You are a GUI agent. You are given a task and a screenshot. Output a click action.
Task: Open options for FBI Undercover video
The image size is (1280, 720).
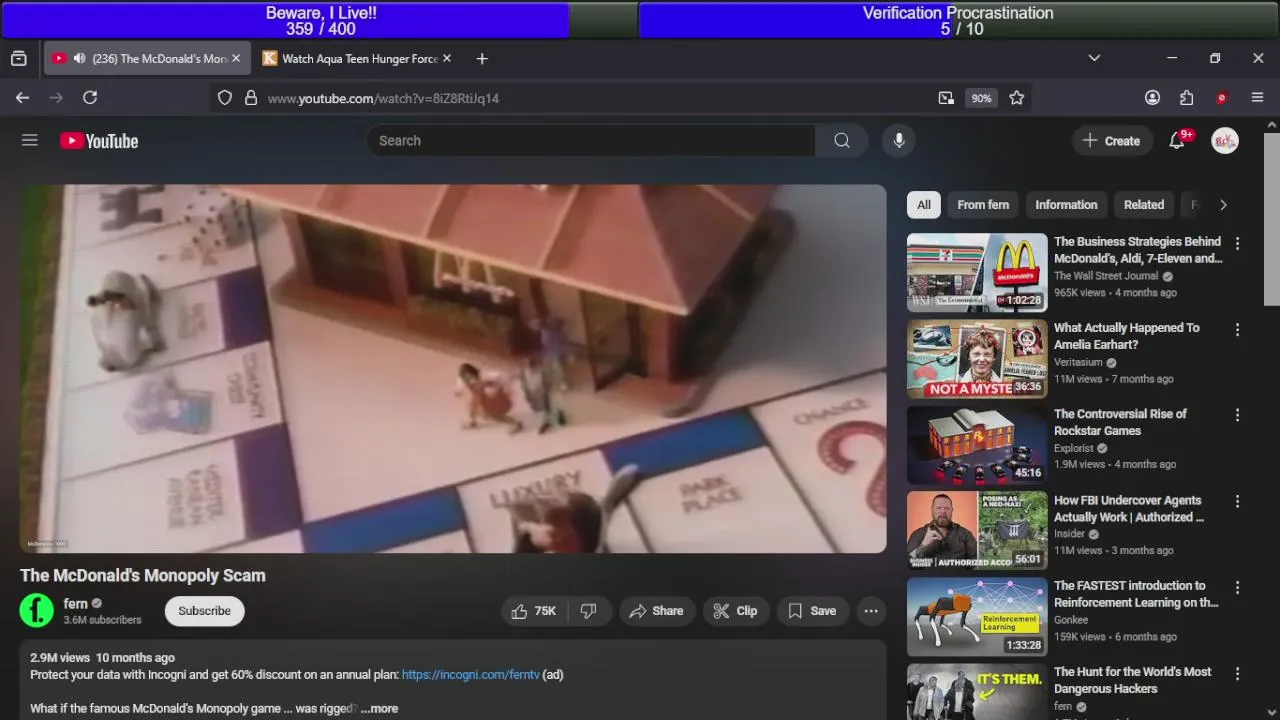[1237, 501]
